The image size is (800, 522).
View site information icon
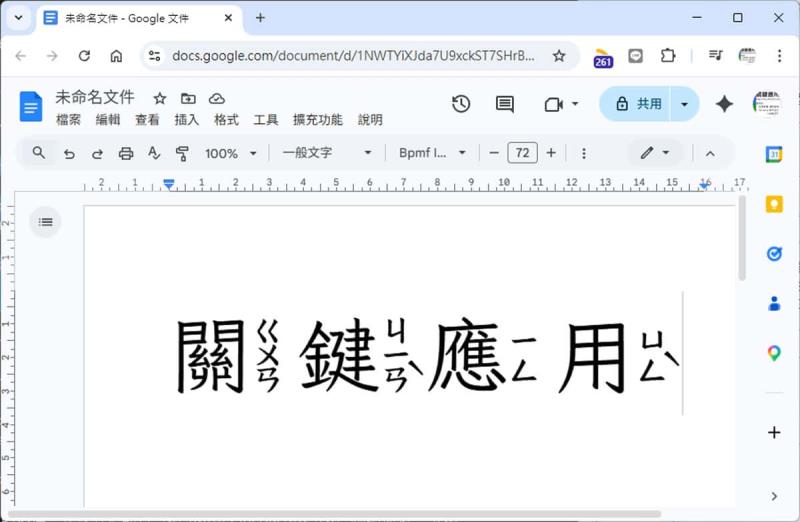pyautogui.click(x=154, y=56)
